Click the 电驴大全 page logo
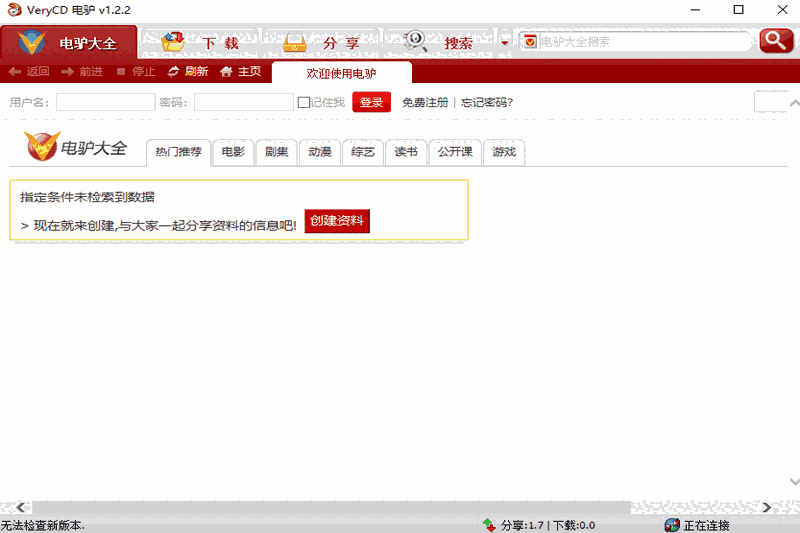This screenshot has height=533, width=800. (x=76, y=147)
